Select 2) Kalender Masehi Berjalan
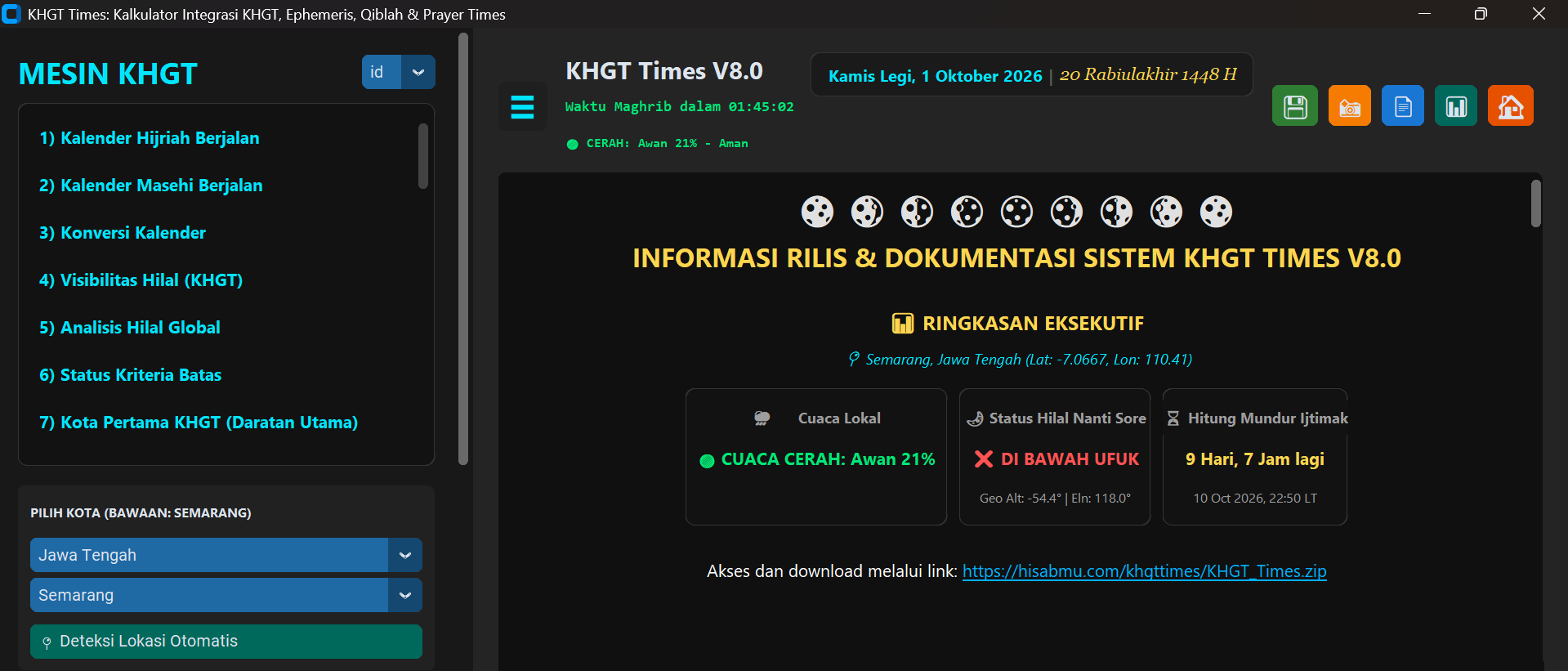This screenshot has height=671, width=1568. (151, 186)
